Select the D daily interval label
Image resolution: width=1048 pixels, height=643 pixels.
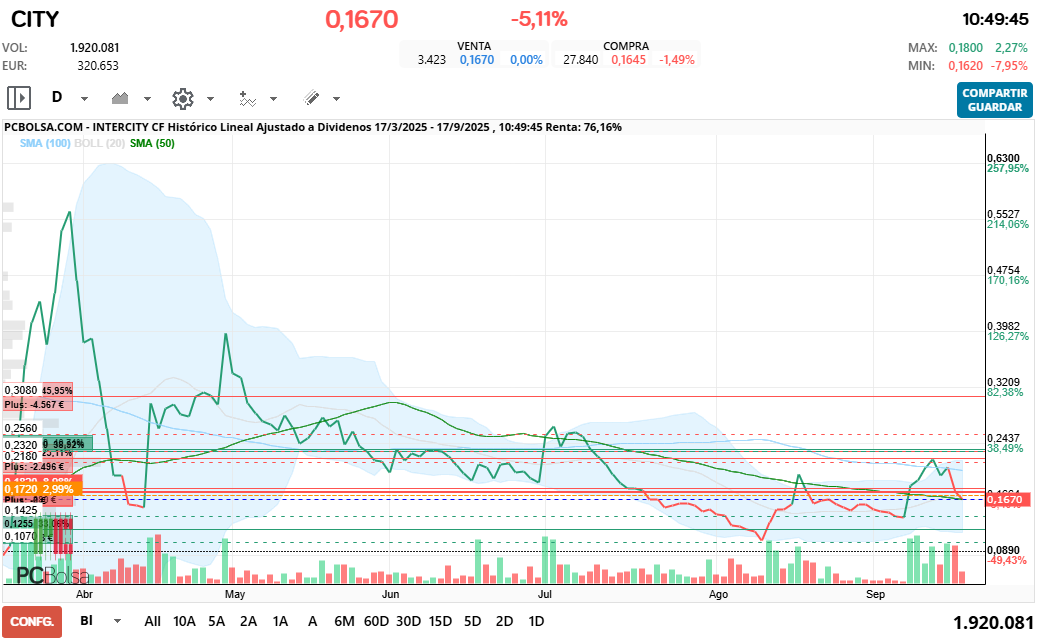[x=57, y=98]
